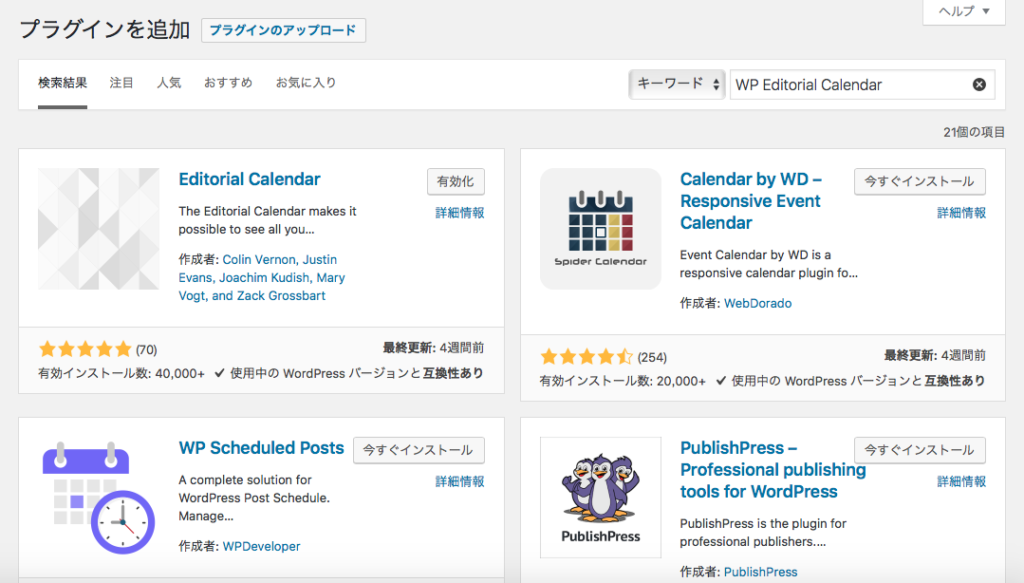Expand the ヘルプ help panel
Screen dimensions: 1024x583
[x=964, y=11]
